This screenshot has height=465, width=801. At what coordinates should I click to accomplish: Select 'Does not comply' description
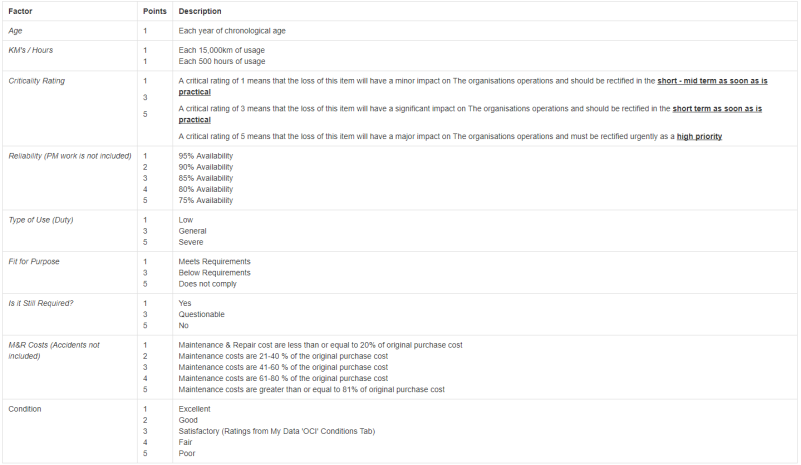[207, 284]
